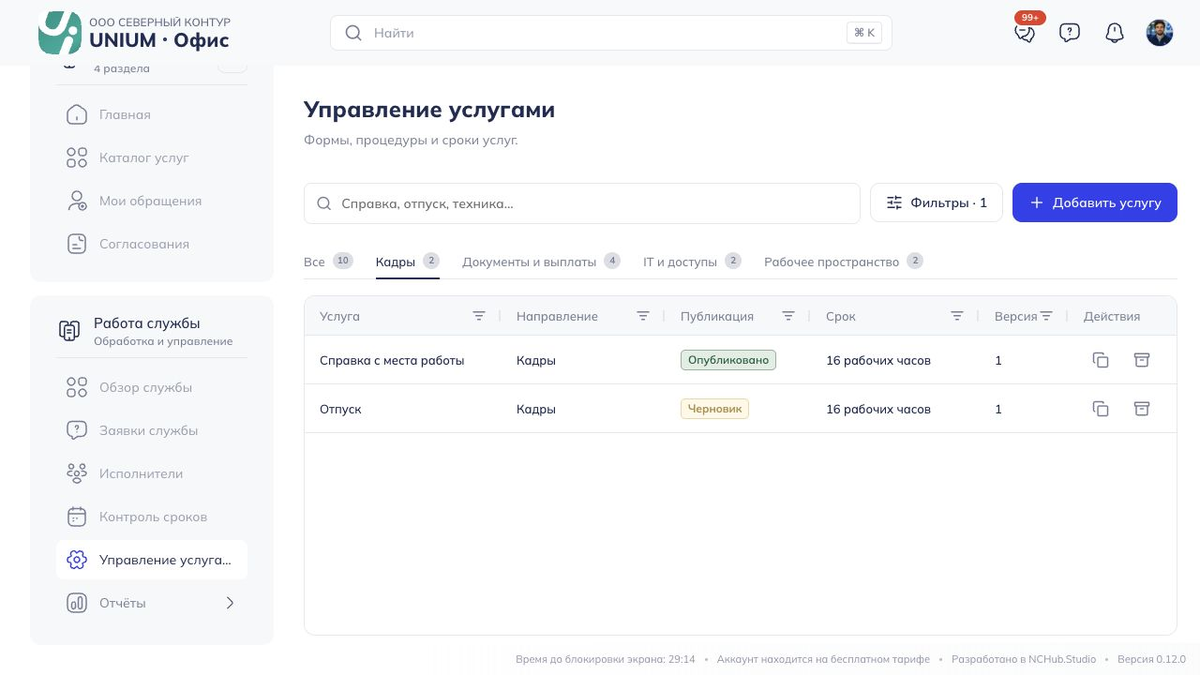
Task: Click filter icon in Срок column header
Action: pyautogui.click(x=957, y=316)
